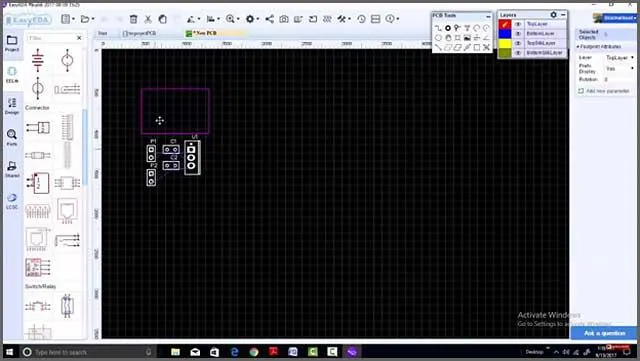Image resolution: width=640 pixels, height=361 pixels.
Task: Click the Delete trash icon in toolbar
Action: [133, 19]
